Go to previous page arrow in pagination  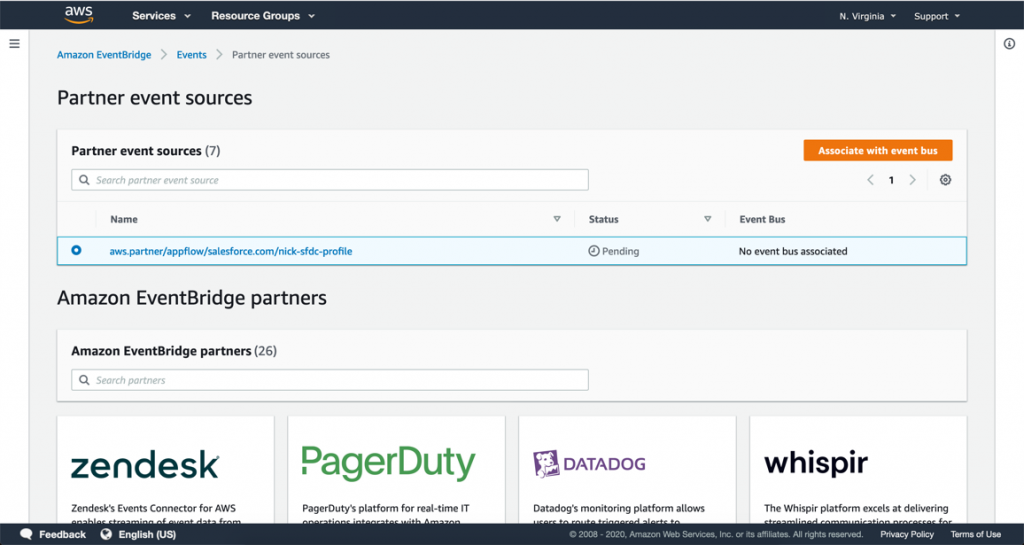[x=870, y=180]
